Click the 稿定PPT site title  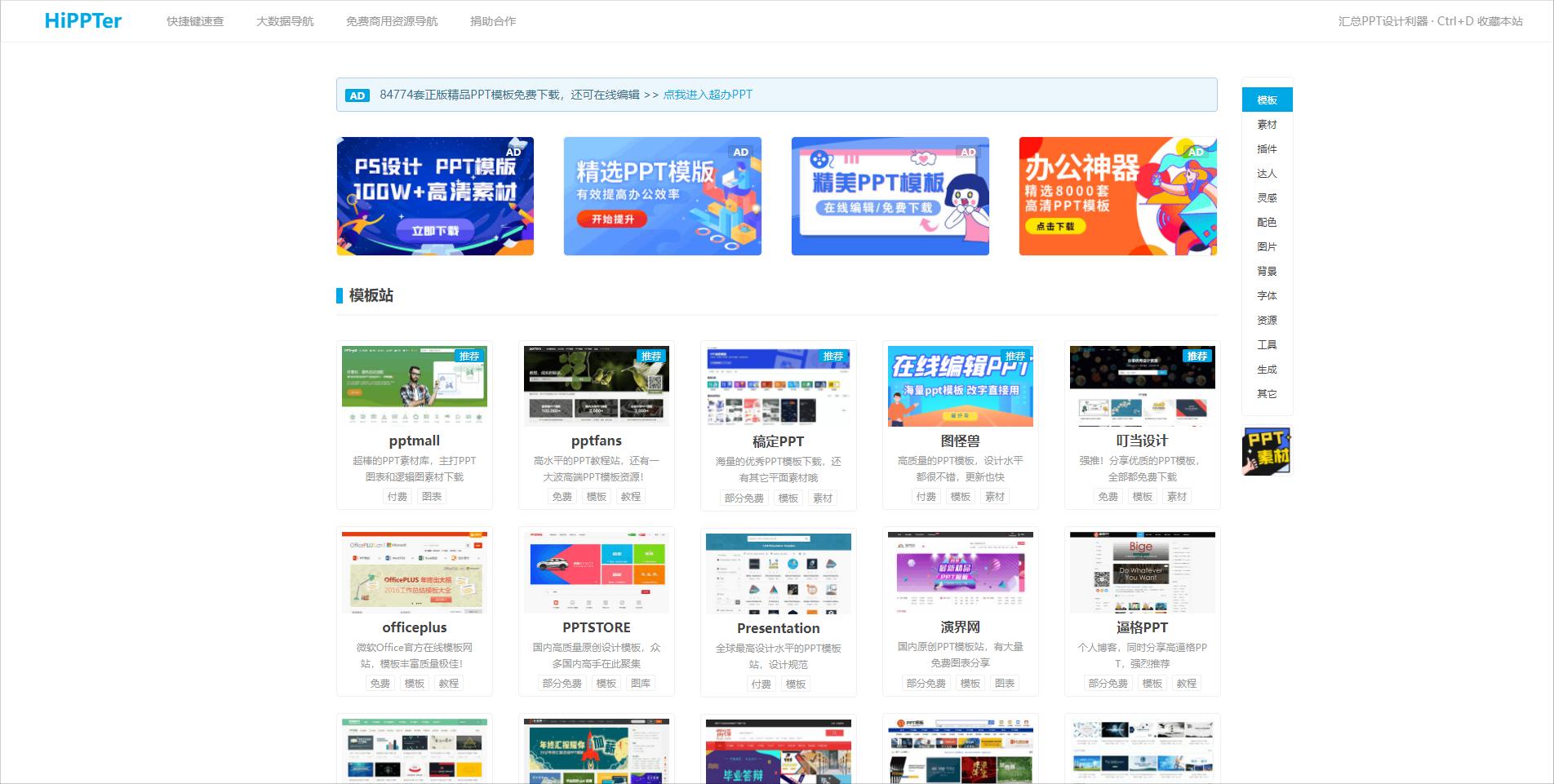778,441
